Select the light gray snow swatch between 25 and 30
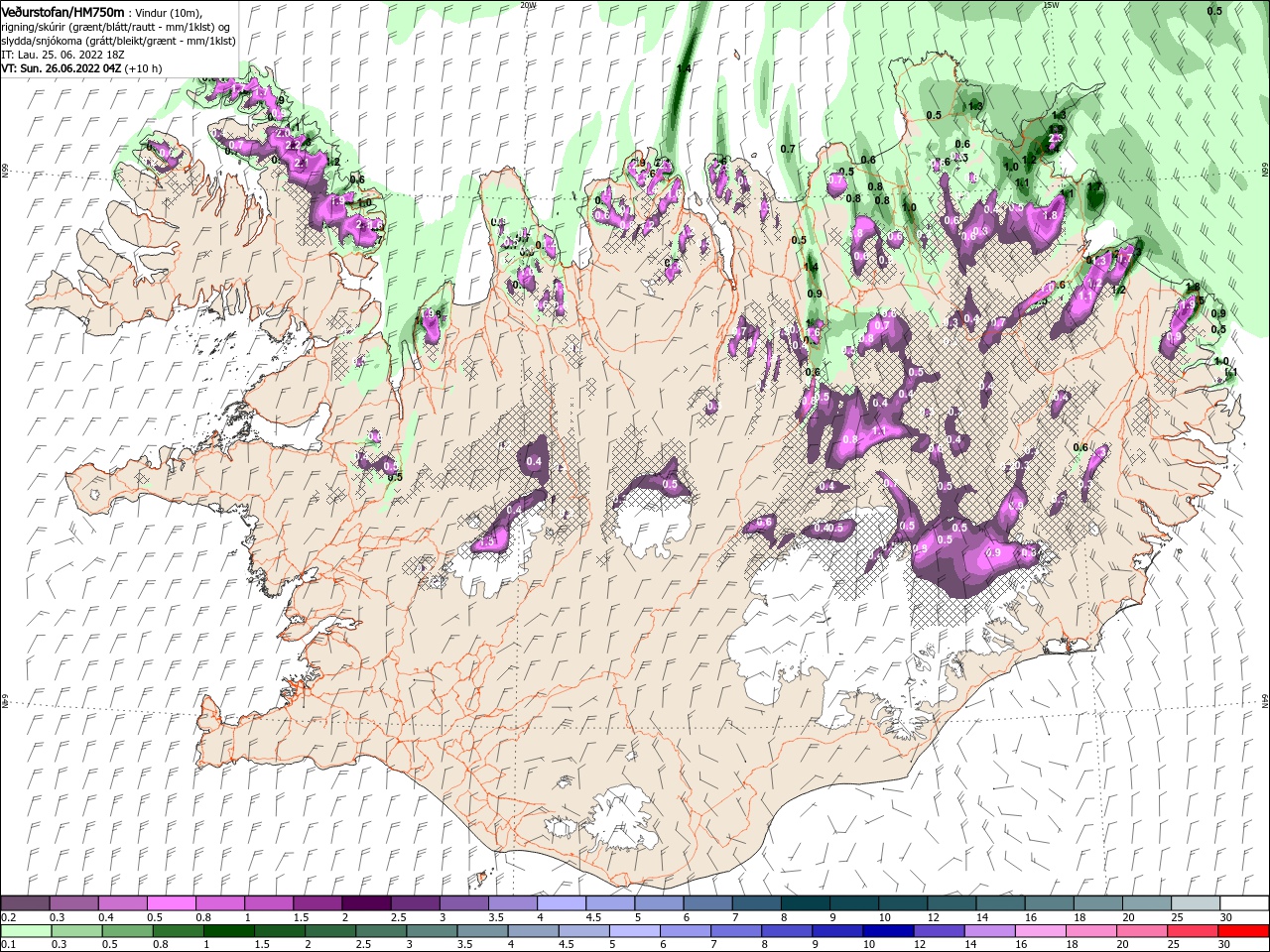Viewport: 1270px width, 952px height. tap(1194, 903)
